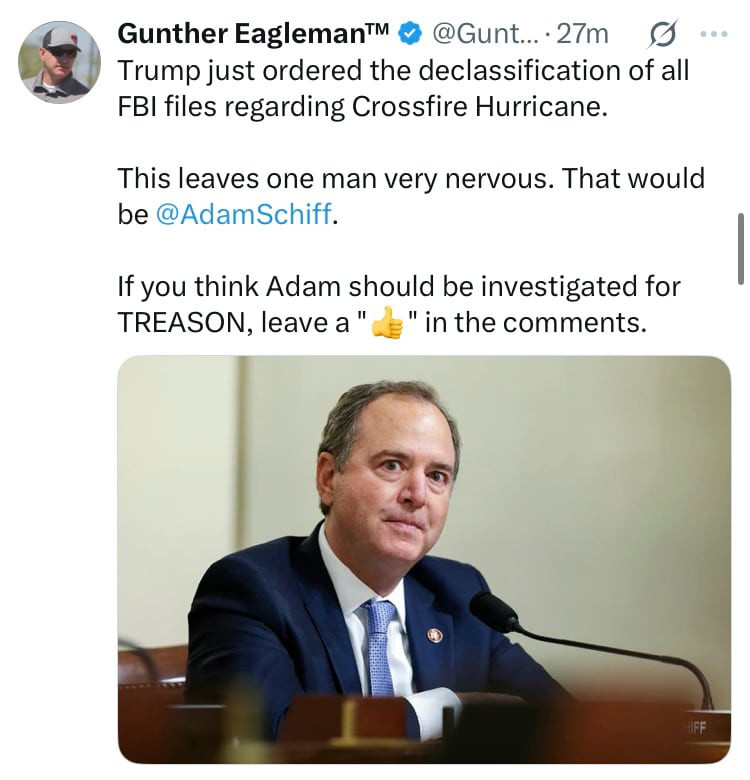750x780 pixels.
Task: Tap the Grok slashed-circle icon
Action: click(x=660, y=34)
